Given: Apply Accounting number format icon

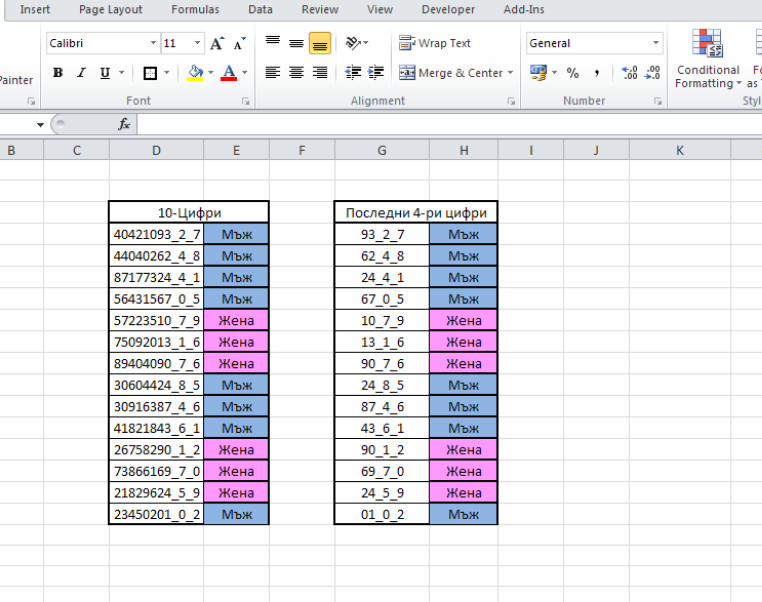Looking at the screenshot, I should (x=538, y=73).
